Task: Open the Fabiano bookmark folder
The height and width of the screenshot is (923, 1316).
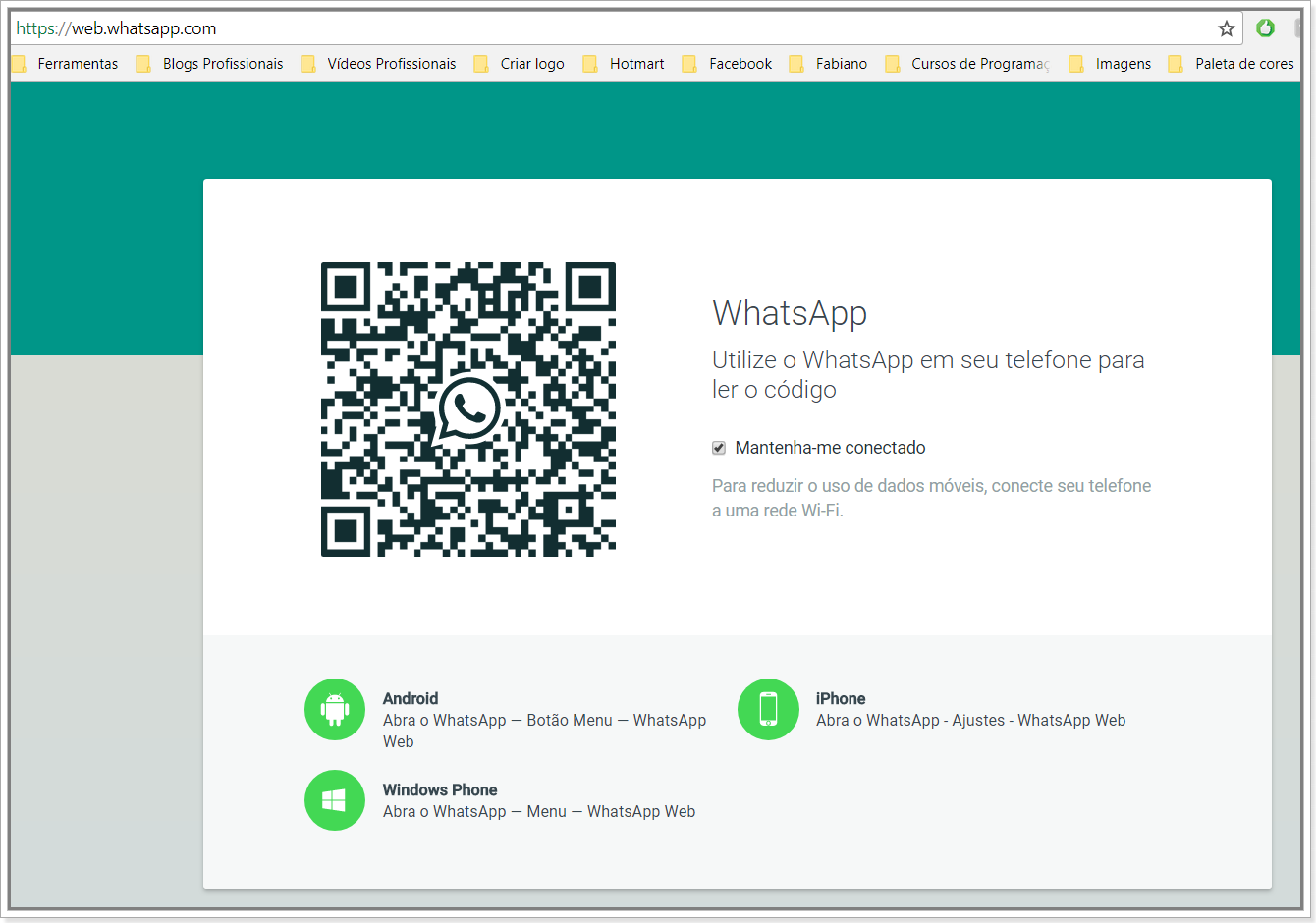Action: (828, 64)
